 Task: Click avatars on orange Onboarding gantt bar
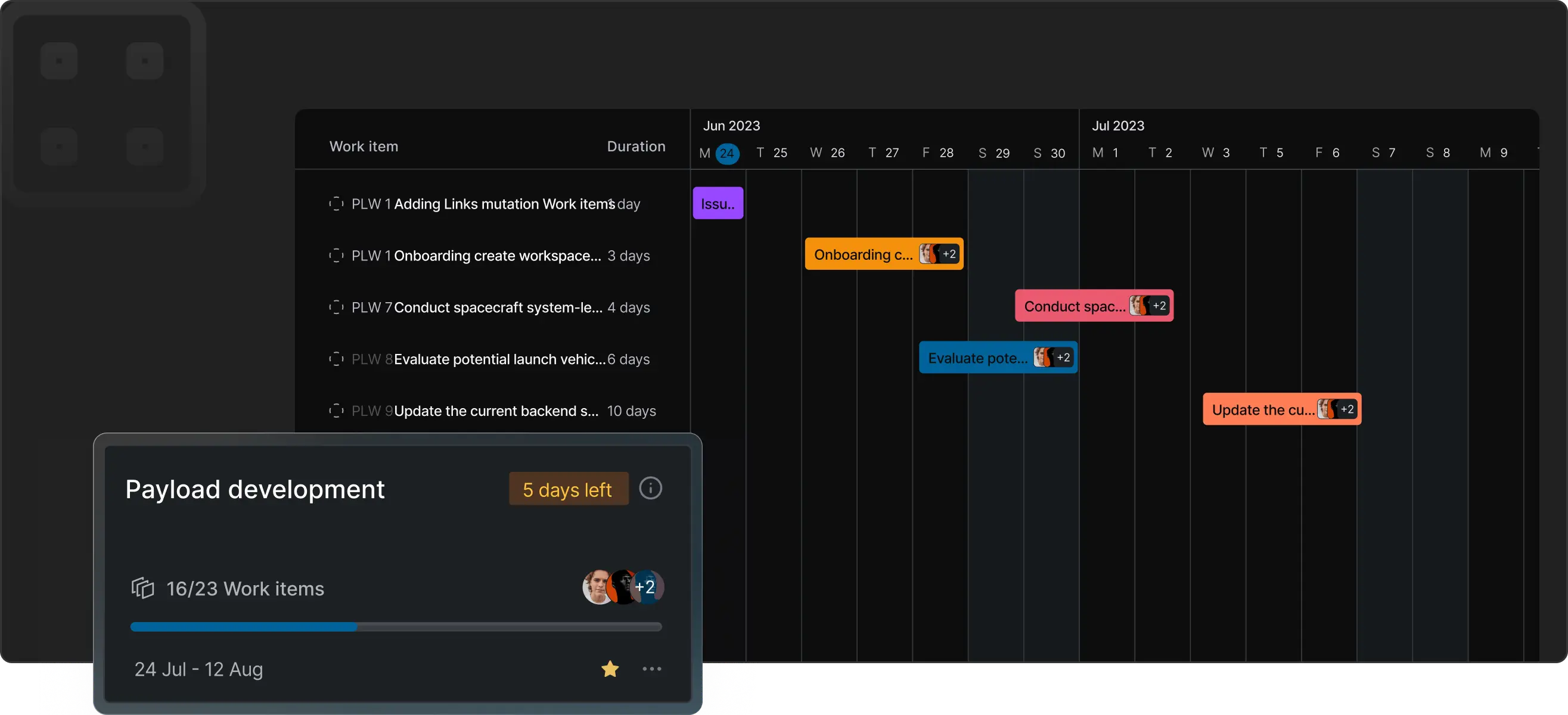pos(939,254)
